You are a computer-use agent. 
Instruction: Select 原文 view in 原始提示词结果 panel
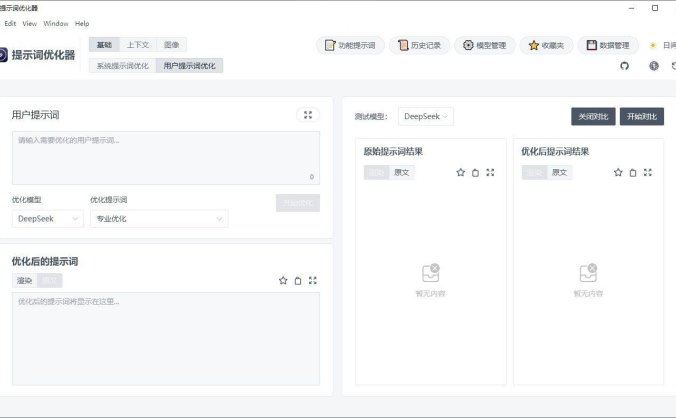pos(402,172)
